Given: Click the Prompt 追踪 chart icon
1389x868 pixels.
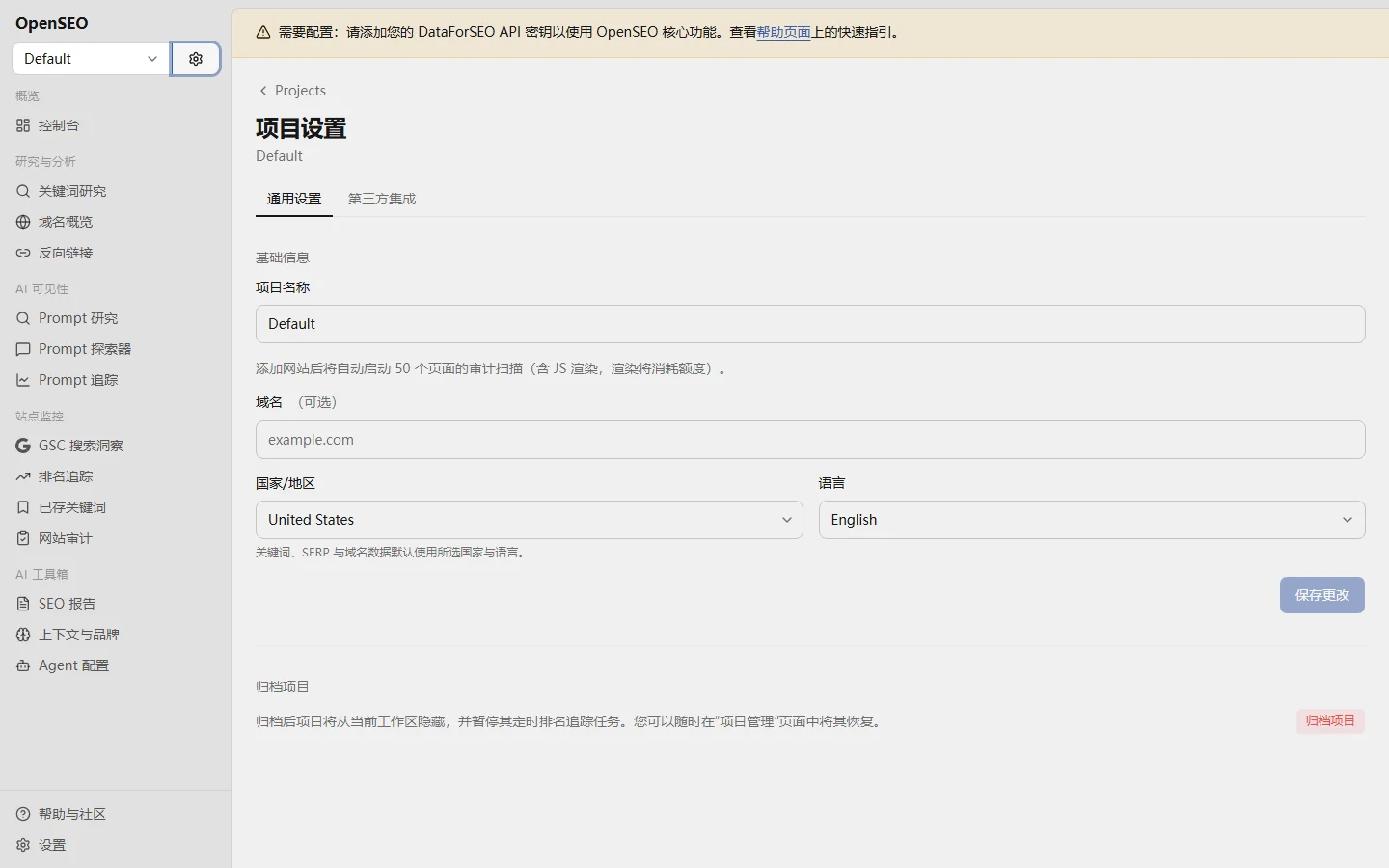Looking at the screenshot, I should tap(23, 380).
